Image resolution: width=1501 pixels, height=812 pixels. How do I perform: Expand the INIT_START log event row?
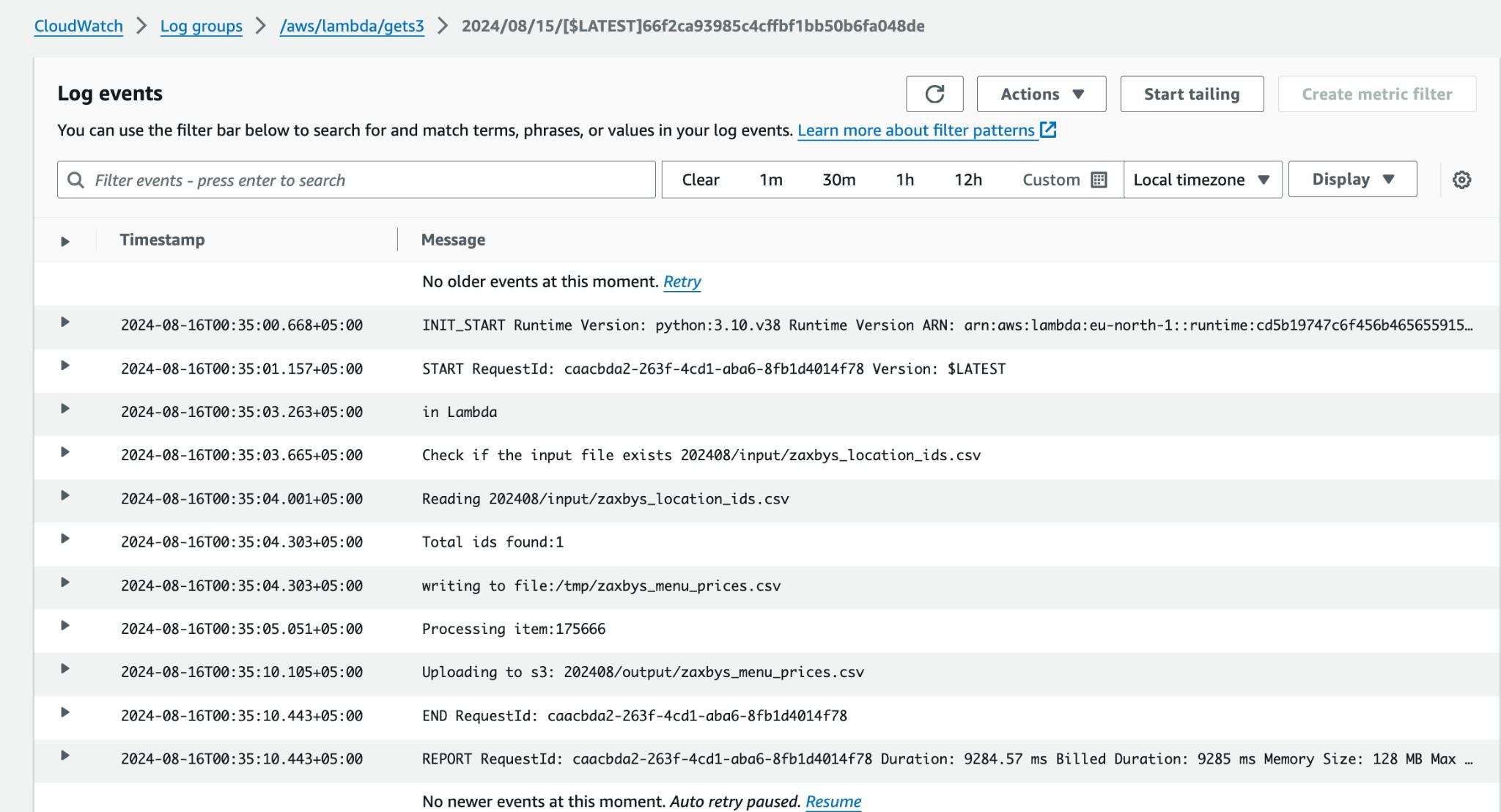tap(64, 322)
